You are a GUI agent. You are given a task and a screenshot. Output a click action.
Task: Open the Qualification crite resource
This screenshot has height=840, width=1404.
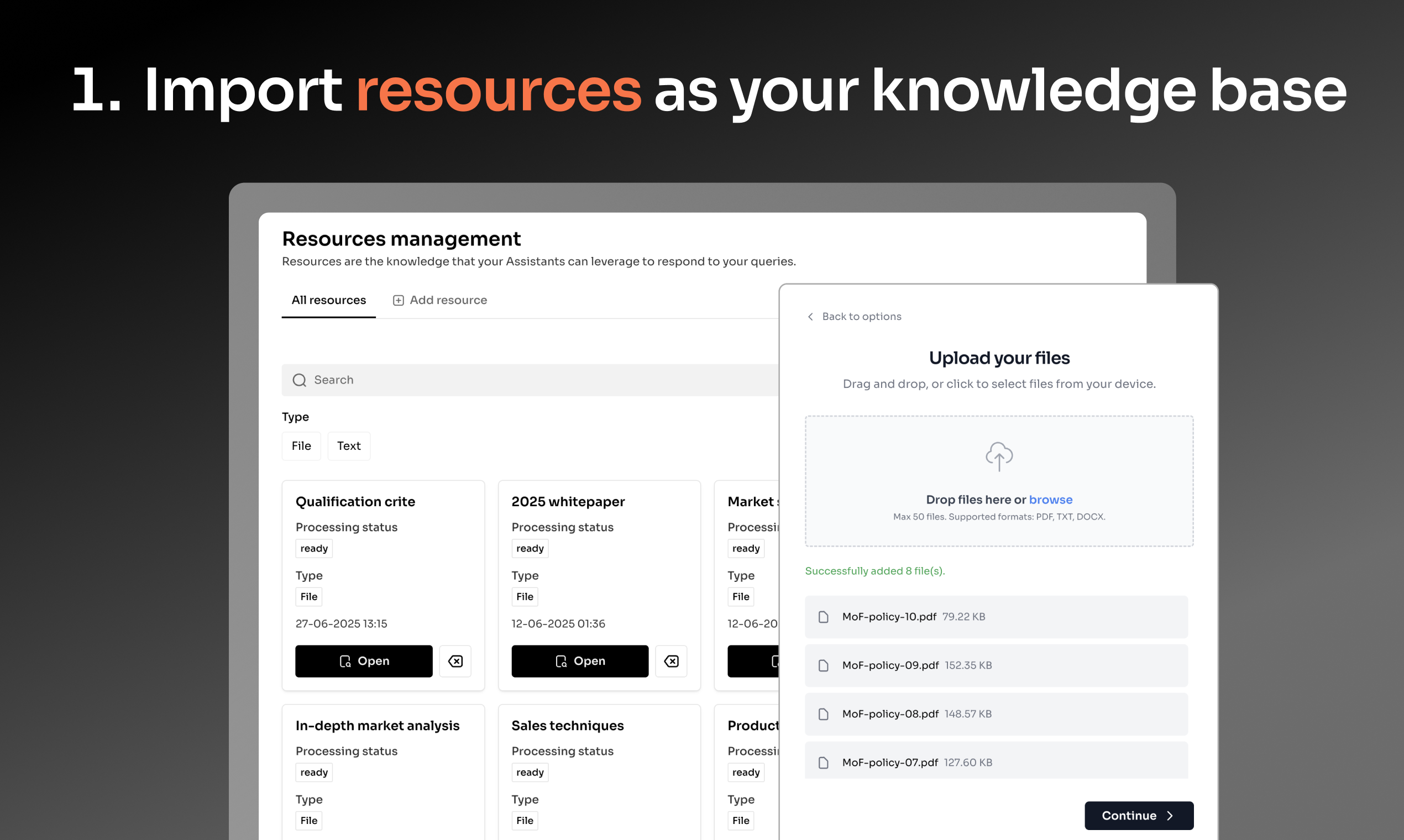tap(364, 660)
